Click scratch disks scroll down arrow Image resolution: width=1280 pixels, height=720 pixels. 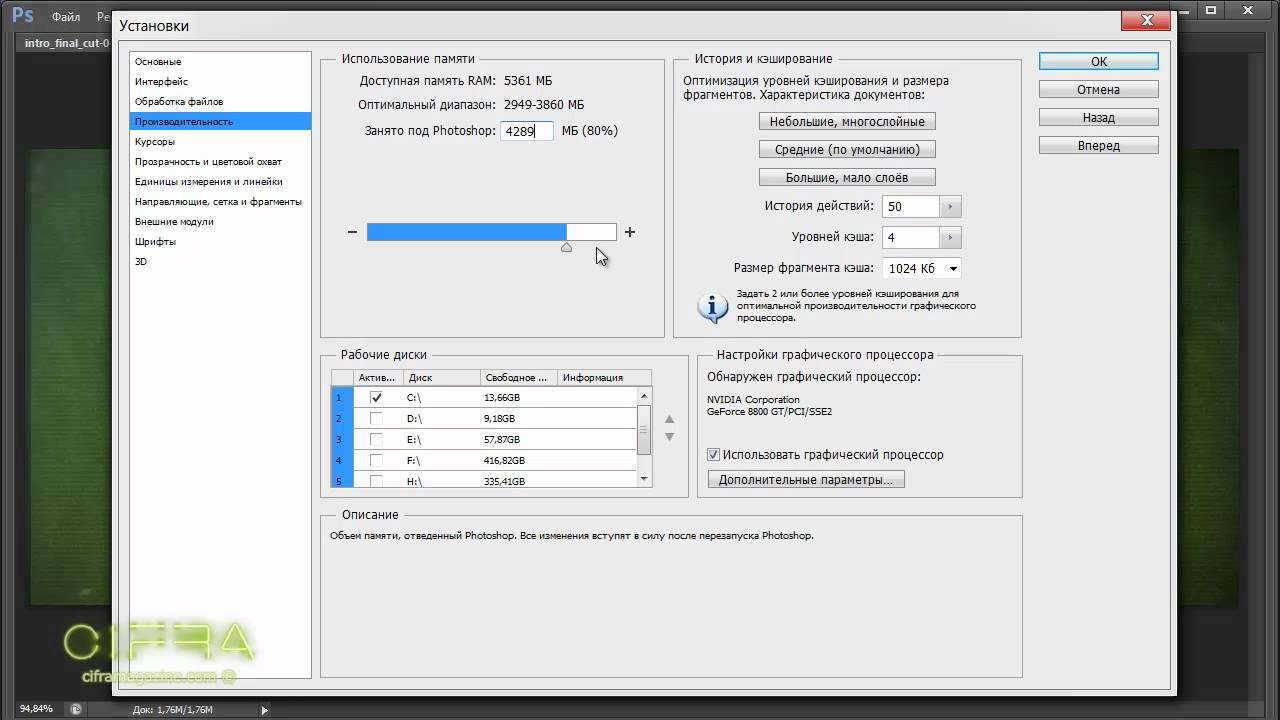(x=645, y=479)
